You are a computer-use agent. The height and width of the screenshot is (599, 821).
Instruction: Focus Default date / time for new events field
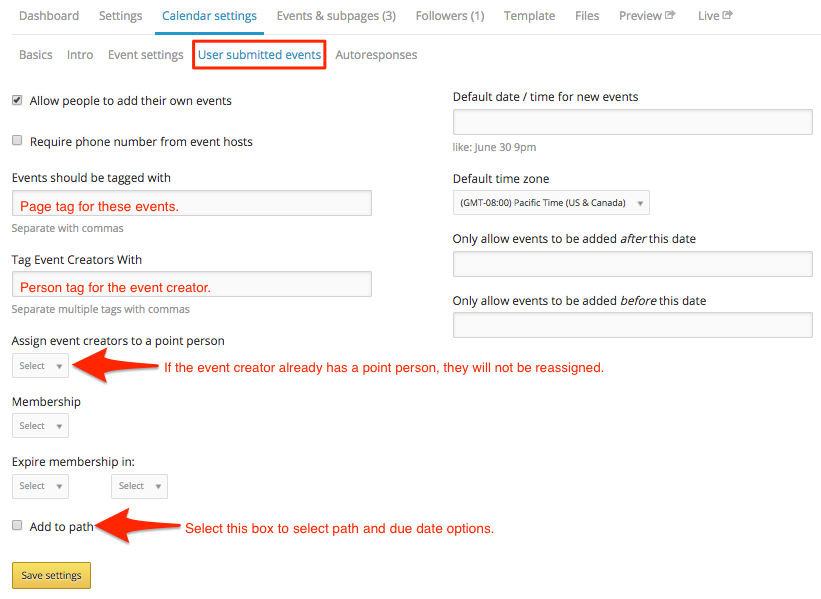[633, 122]
